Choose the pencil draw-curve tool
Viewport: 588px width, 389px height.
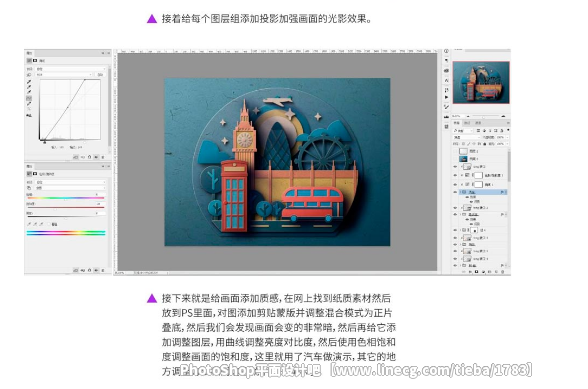[x=29, y=104]
